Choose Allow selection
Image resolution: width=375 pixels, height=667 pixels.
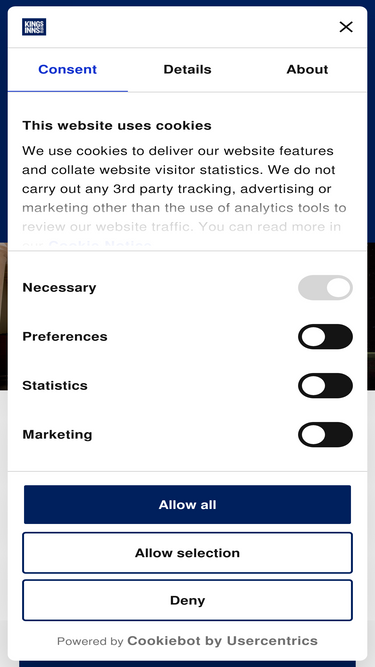(x=188, y=553)
